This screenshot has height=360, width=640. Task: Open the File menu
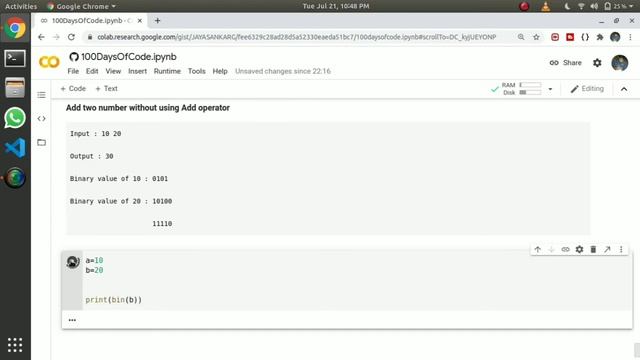(73, 71)
